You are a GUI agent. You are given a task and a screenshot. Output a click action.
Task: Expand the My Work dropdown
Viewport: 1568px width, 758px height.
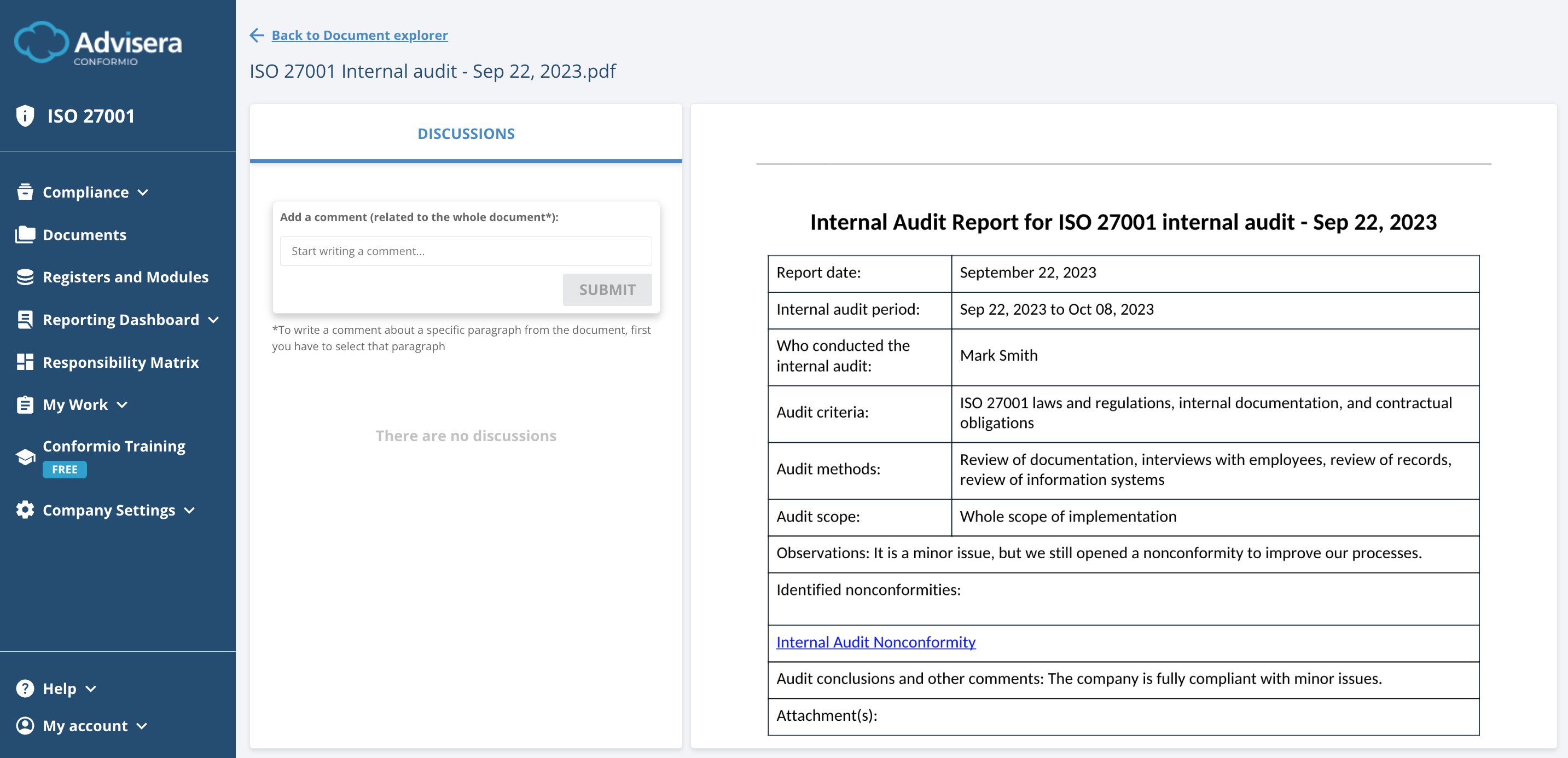pos(123,405)
